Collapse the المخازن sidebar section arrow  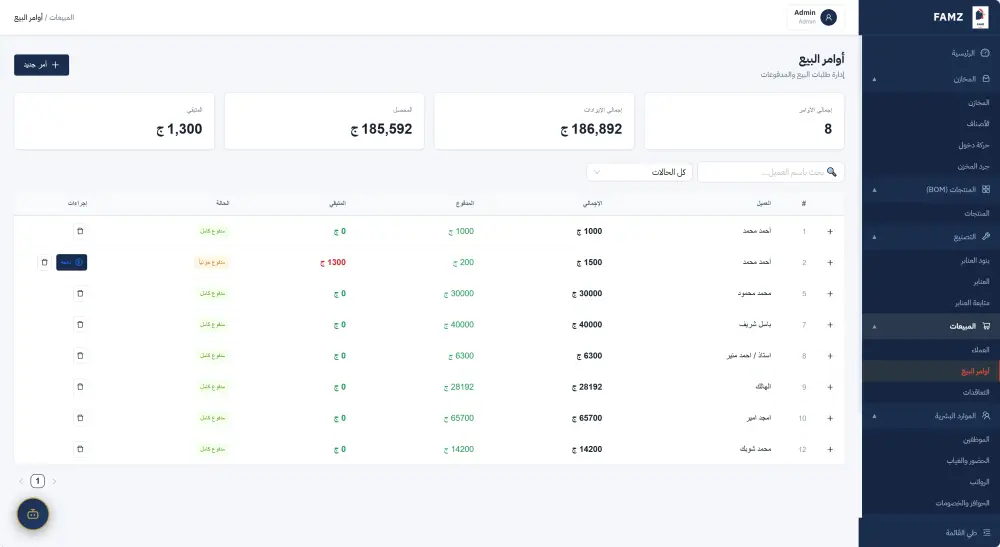tap(874, 79)
